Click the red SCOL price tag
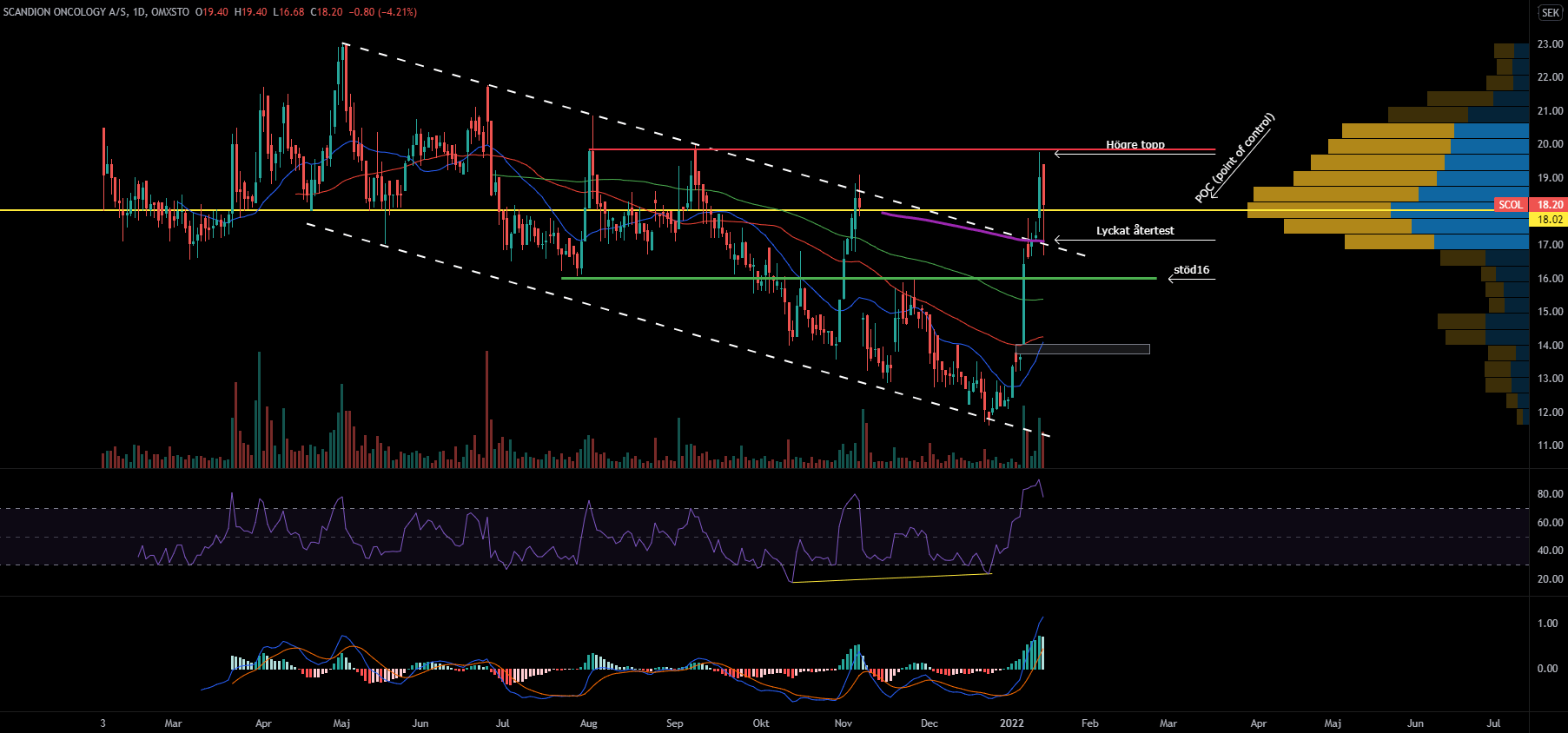Screen dimensions: 1568x733 tap(1511, 205)
